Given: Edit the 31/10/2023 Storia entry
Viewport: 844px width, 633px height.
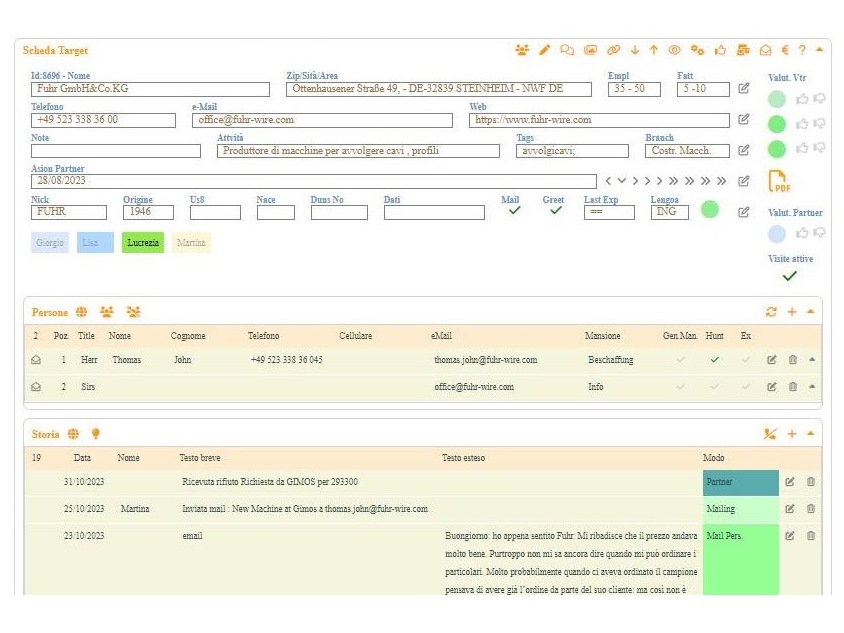Looking at the screenshot, I should click(790, 482).
